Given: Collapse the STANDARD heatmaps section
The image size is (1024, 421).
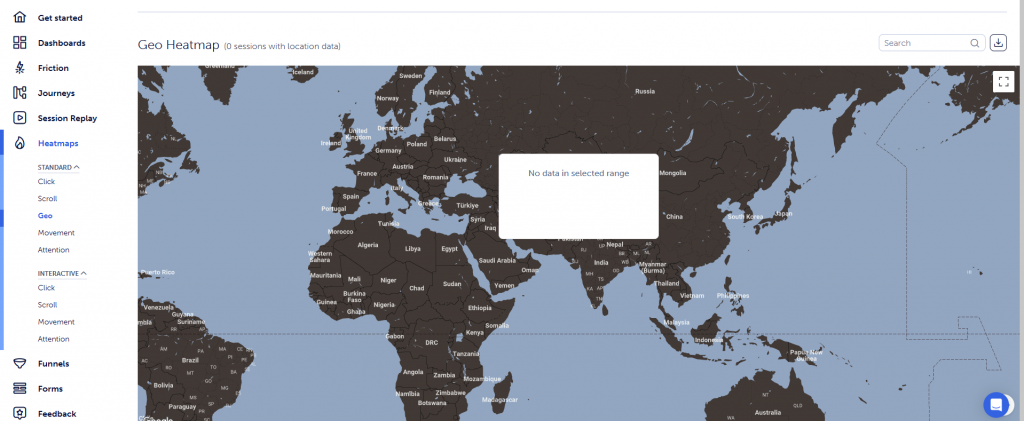Looking at the screenshot, I should (77, 167).
